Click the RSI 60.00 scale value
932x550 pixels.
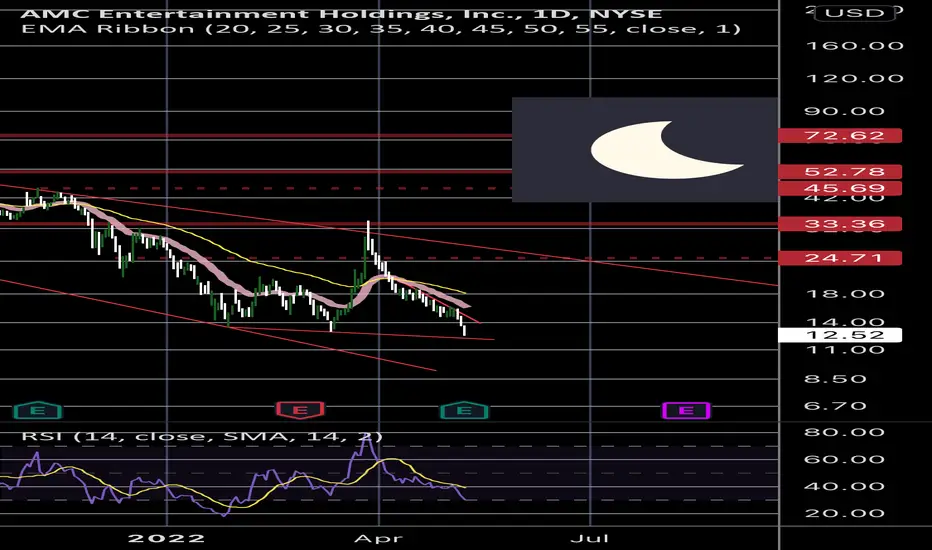(845, 459)
